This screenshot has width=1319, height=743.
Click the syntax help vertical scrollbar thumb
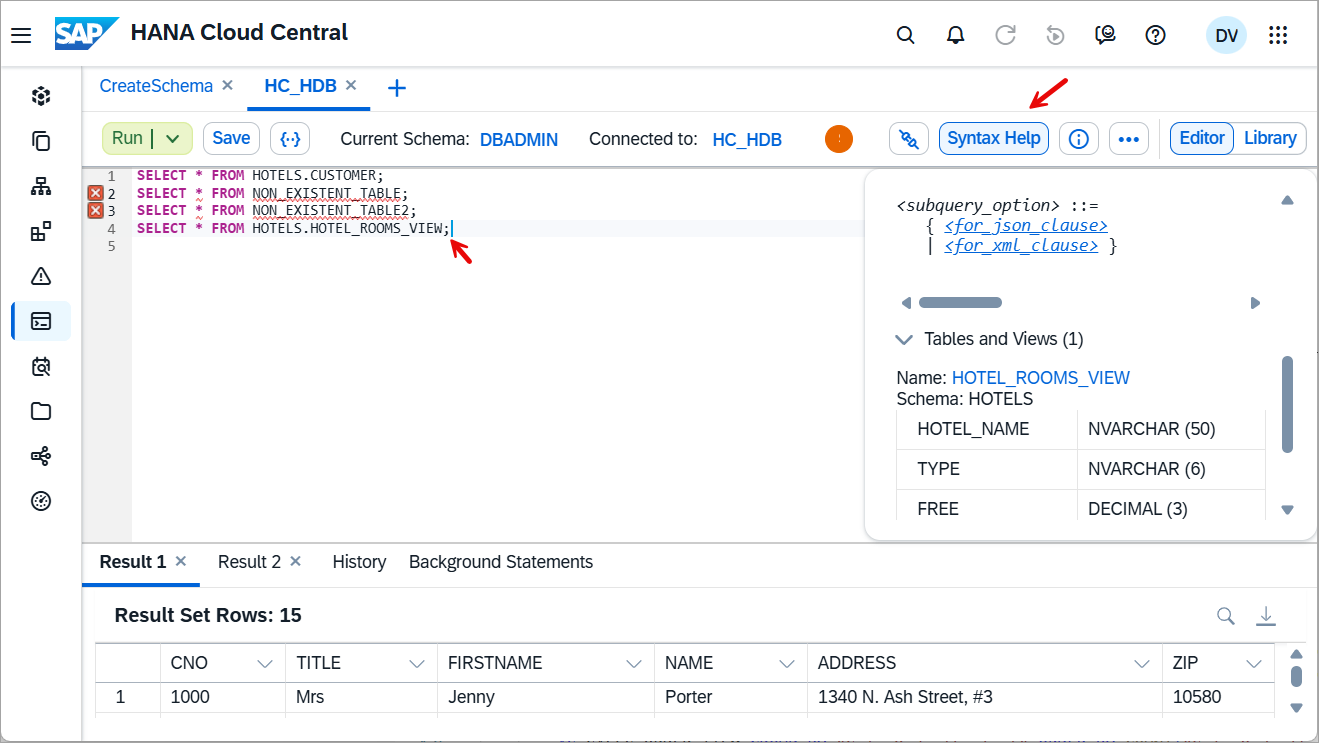[x=1288, y=405]
